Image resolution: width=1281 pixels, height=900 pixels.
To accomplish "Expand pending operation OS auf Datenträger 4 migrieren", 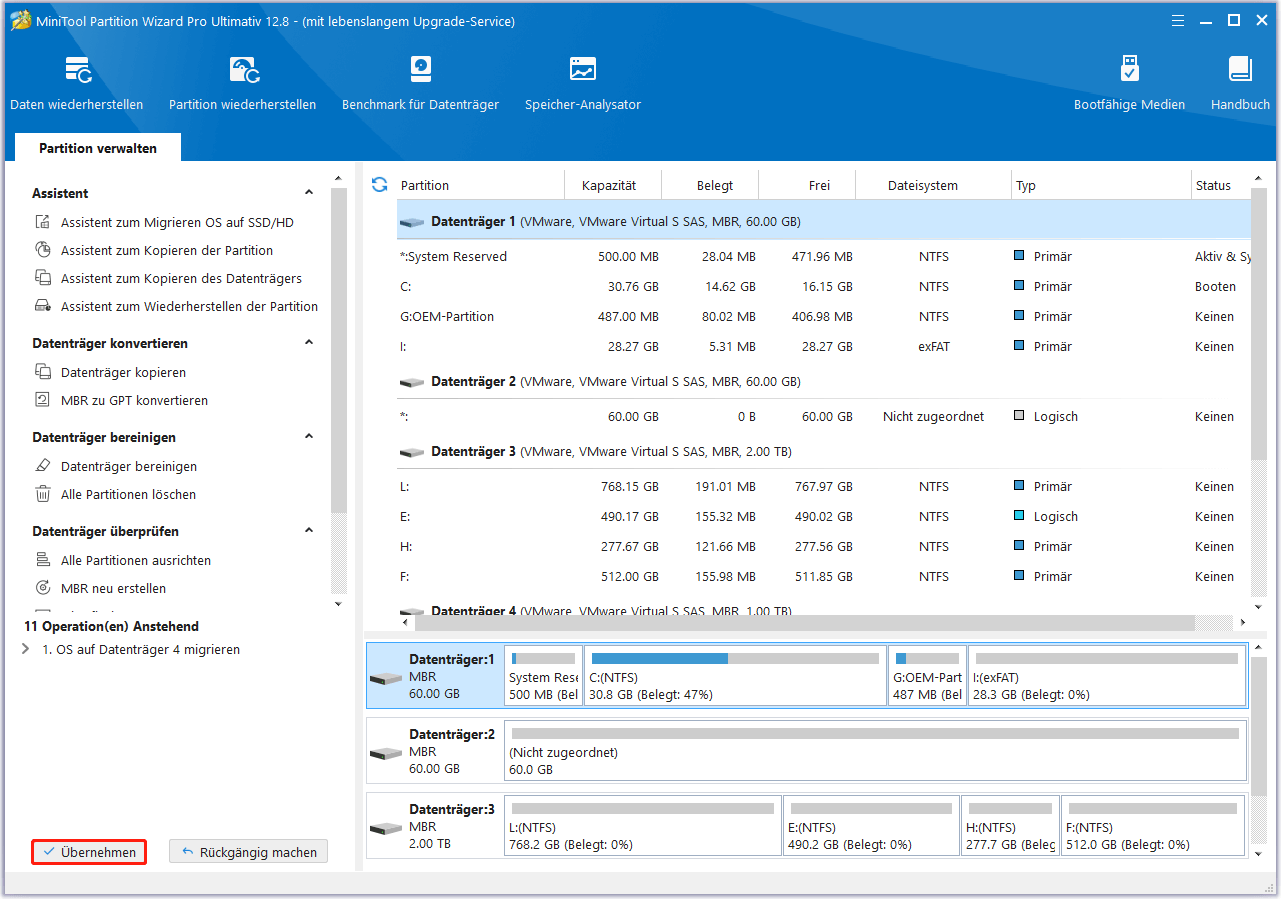I will (x=25, y=650).
